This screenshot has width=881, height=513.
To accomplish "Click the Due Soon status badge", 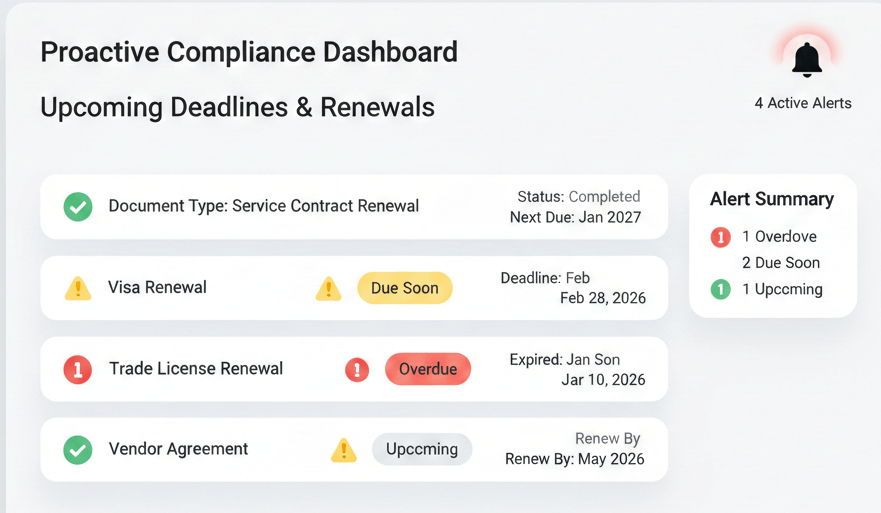I will 405,288.
